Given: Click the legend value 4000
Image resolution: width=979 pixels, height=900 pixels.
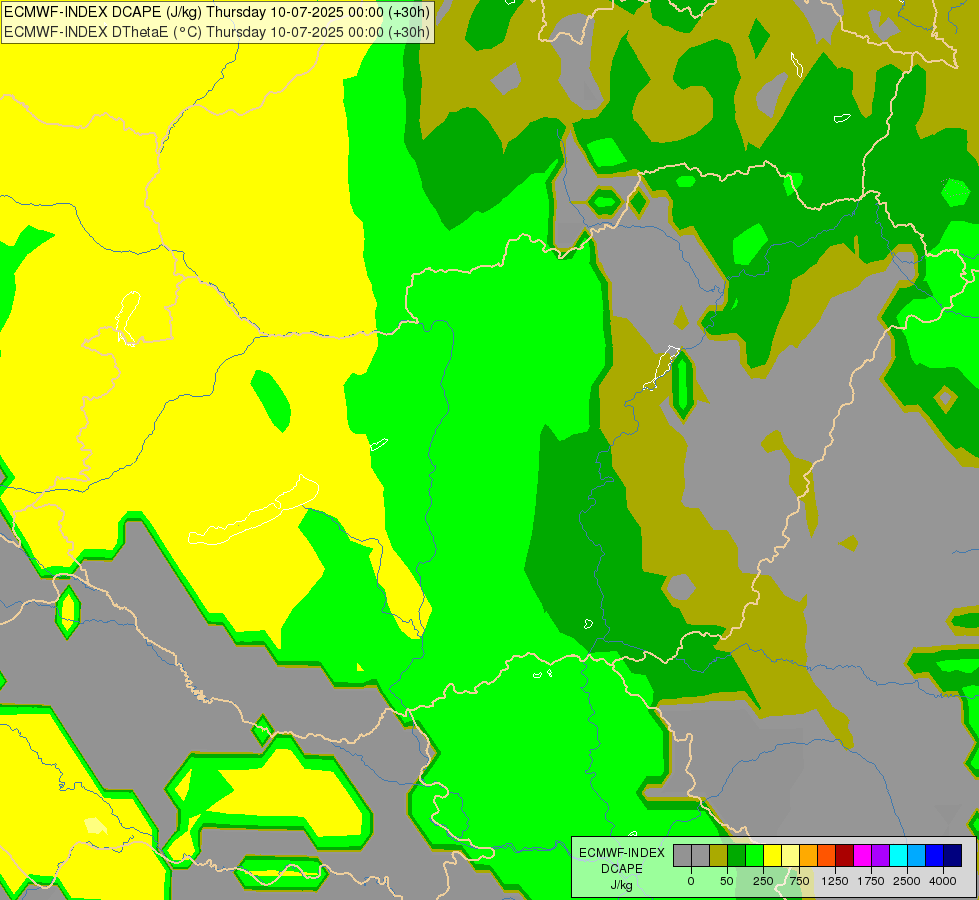Looking at the screenshot, I should pos(943,881).
